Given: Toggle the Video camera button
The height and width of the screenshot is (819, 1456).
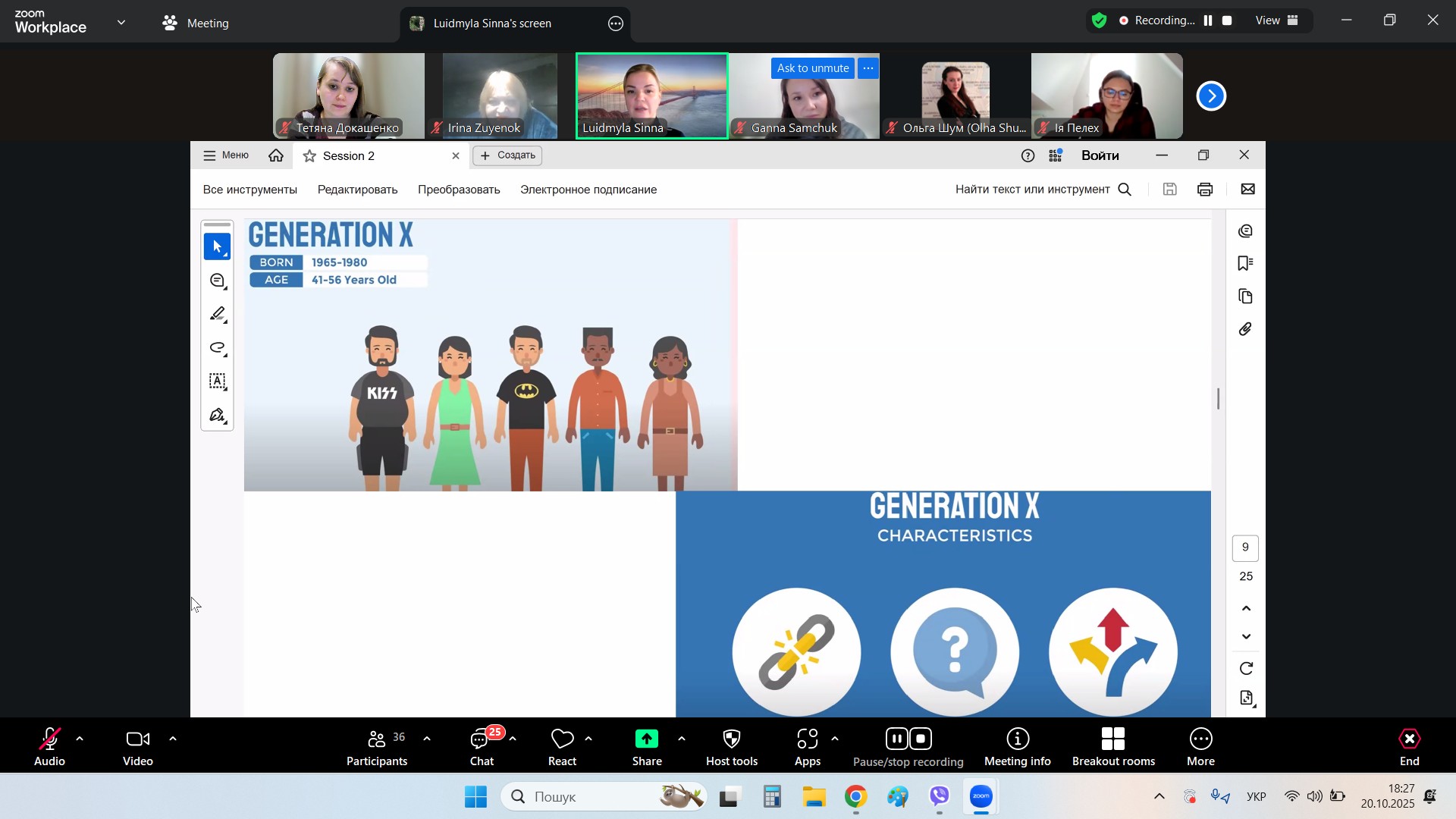Looking at the screenshot, I should coord(138,740).
